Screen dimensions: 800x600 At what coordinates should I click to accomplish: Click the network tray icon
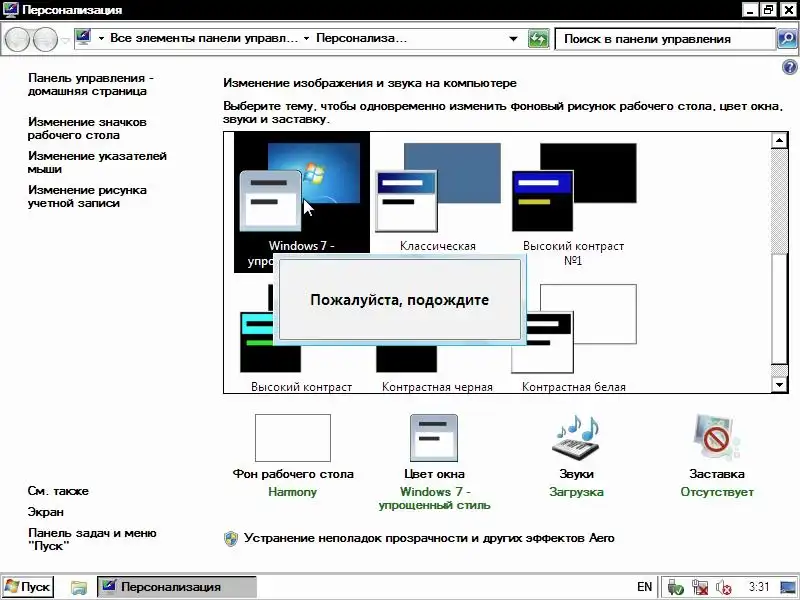click(x=700, y=587)
